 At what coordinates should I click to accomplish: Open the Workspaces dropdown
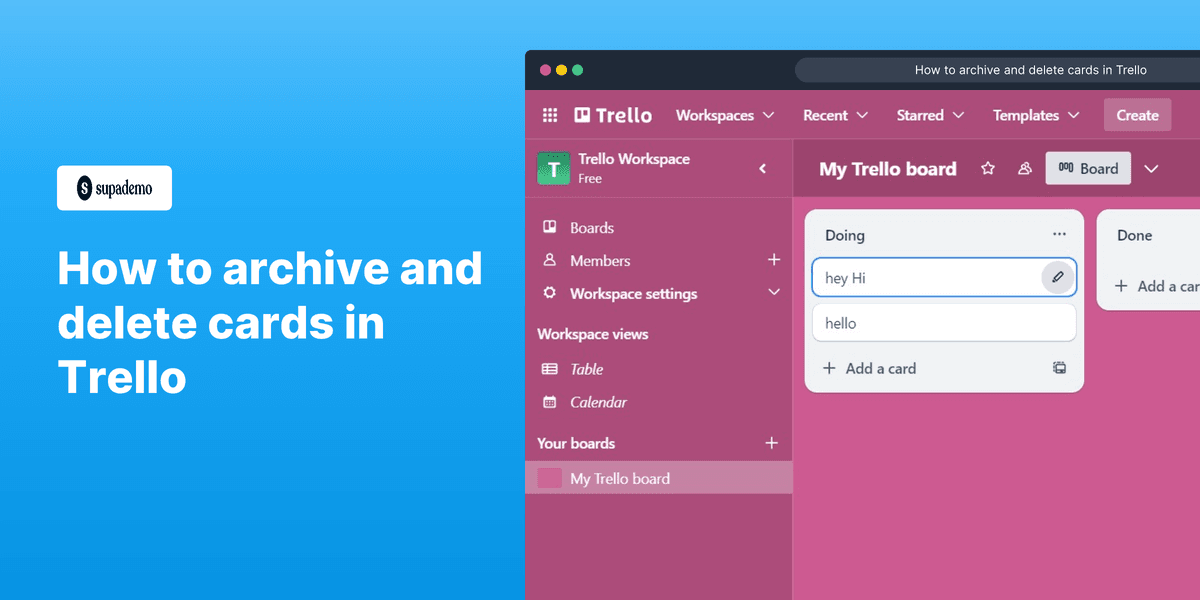(x=724, y=115)
